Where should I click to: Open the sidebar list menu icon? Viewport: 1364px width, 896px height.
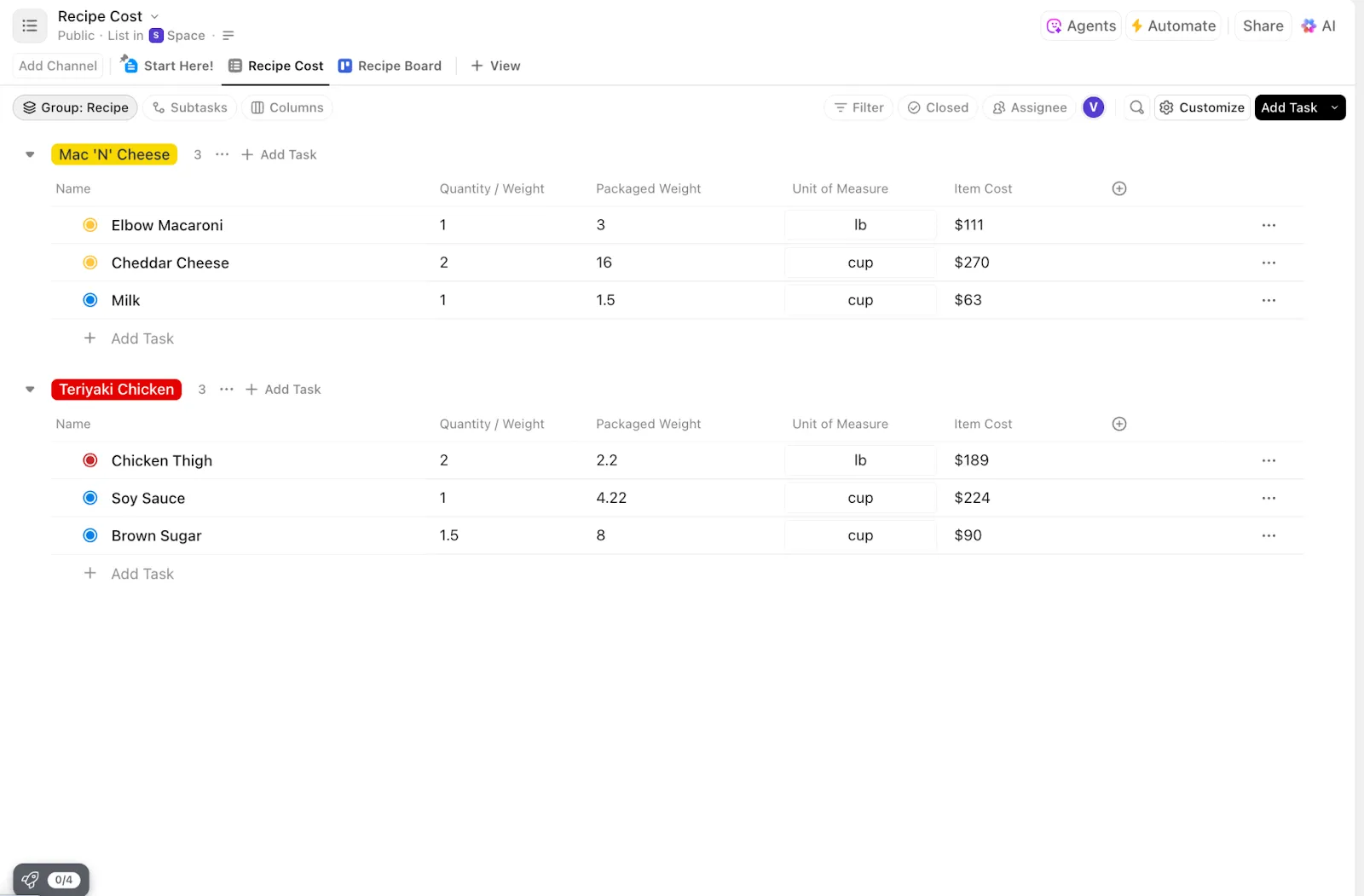[x=30, y=26]
